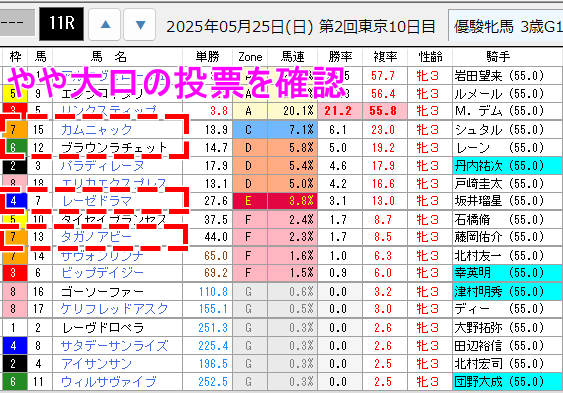This screenshot has width=563, height=393.
Task: Sort by 単勝 column header
Action: [x=208, y=57]
